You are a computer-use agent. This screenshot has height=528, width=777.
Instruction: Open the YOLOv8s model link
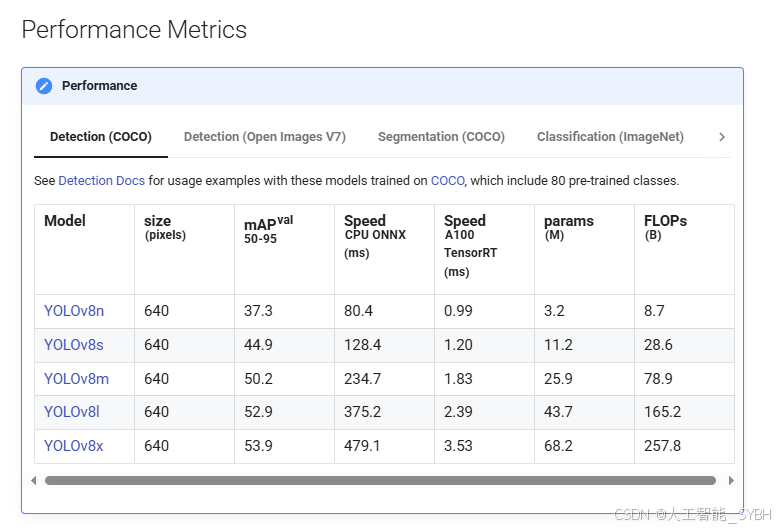click(x=74, y=345)
